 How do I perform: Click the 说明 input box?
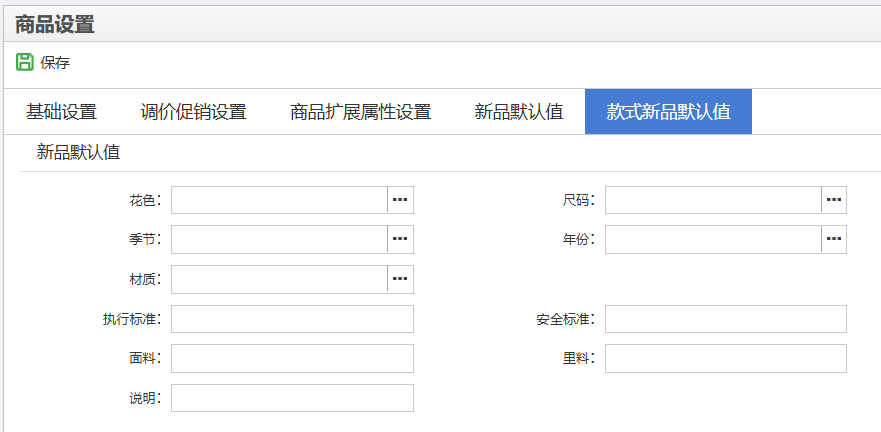coord(292,398)
